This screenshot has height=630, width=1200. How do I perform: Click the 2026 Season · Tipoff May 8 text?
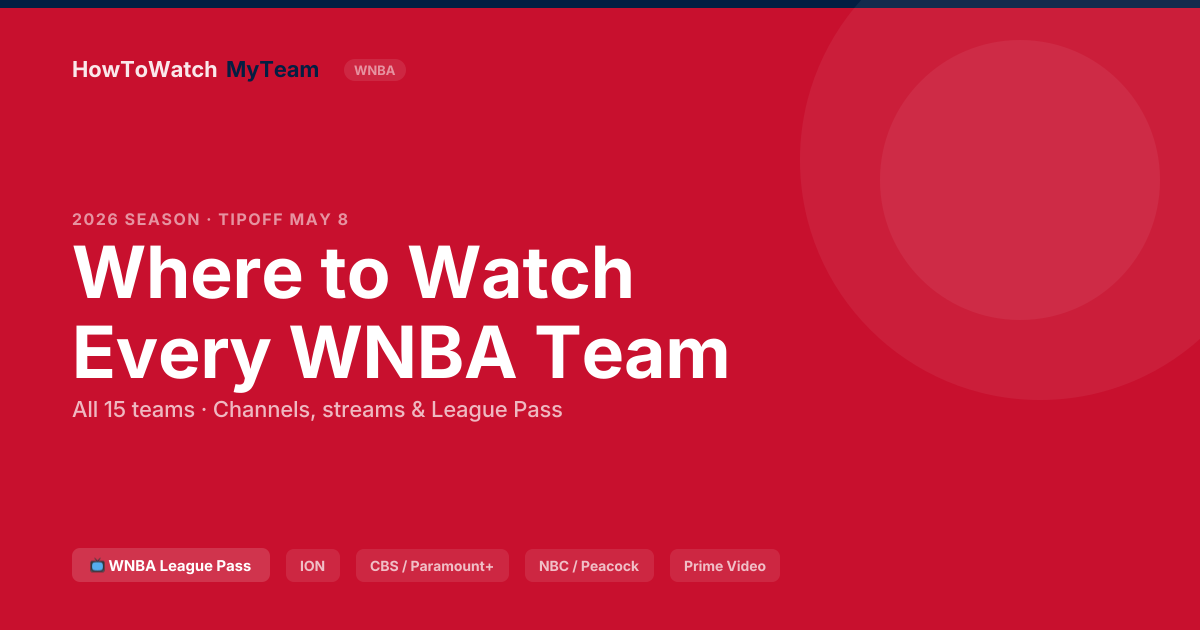click(211, 220)
